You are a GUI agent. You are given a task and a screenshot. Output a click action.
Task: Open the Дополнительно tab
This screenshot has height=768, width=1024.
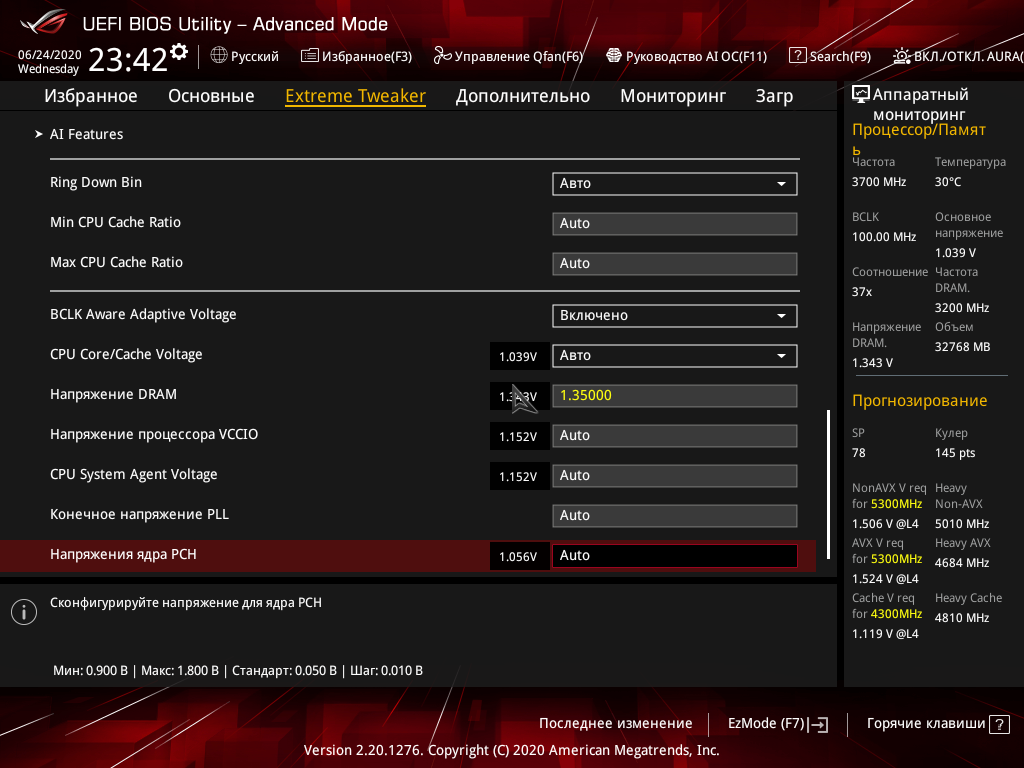click(522, 96)
